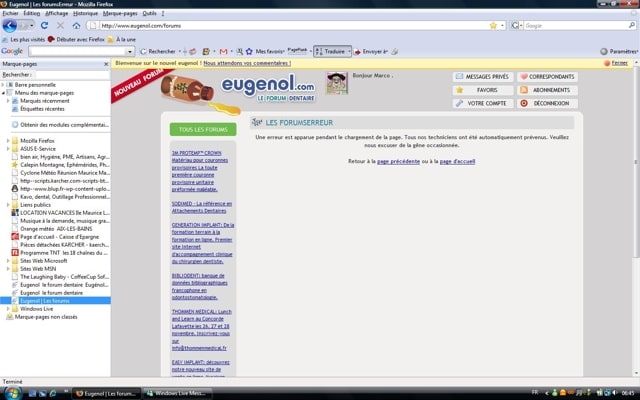Open FAVORIS on the forum header
The width and height of the screenshot is (640, 400).
(483, 90)
